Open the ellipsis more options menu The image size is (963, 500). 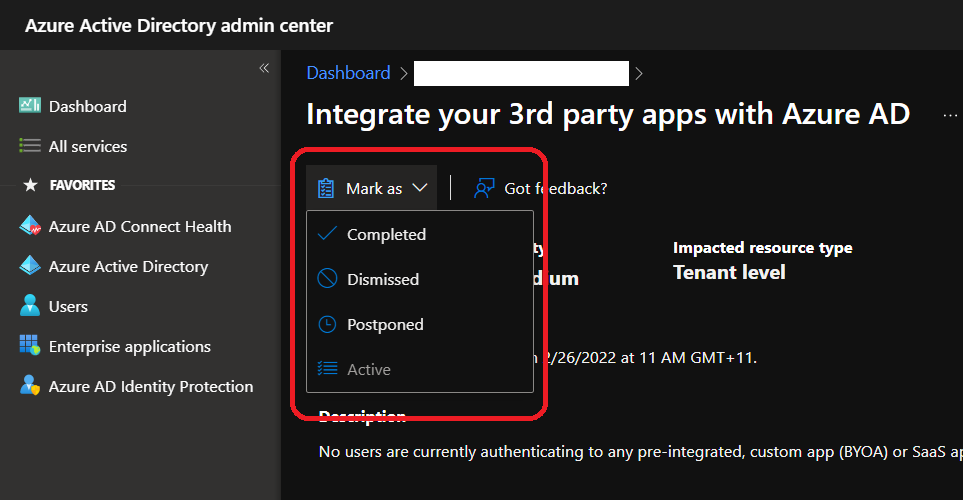[x=950, y=115]
